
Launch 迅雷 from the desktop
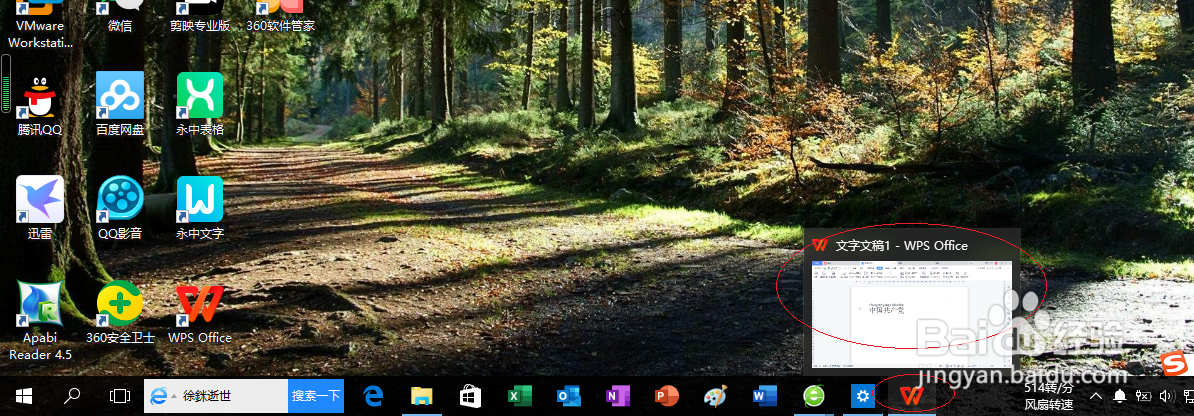[40, 208]
